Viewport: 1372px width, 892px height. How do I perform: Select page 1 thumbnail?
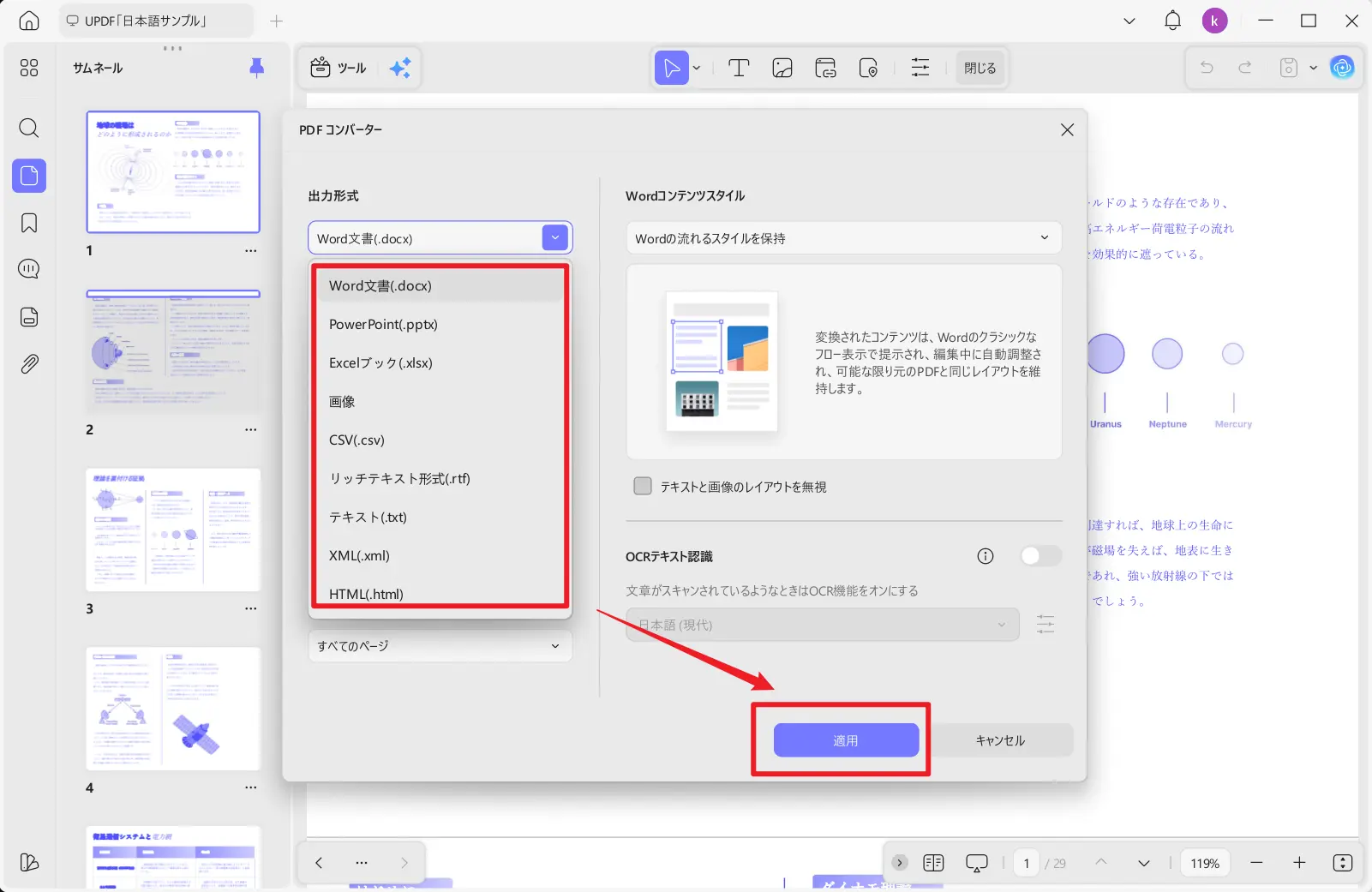173,171
